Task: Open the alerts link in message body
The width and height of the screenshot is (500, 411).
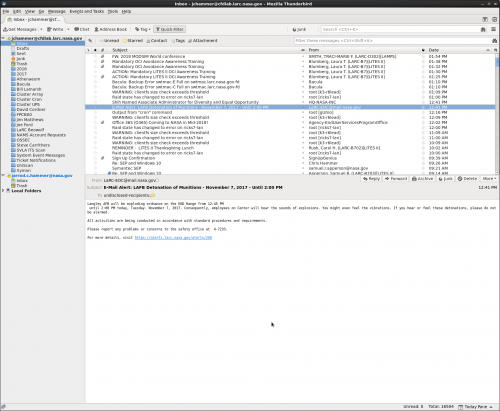Action: 173,238
